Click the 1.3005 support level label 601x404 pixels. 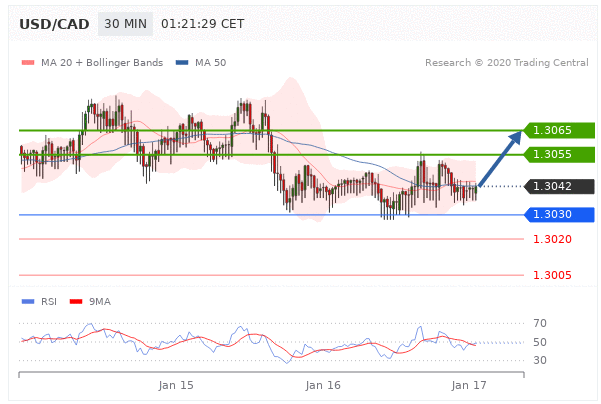(552, 275)
